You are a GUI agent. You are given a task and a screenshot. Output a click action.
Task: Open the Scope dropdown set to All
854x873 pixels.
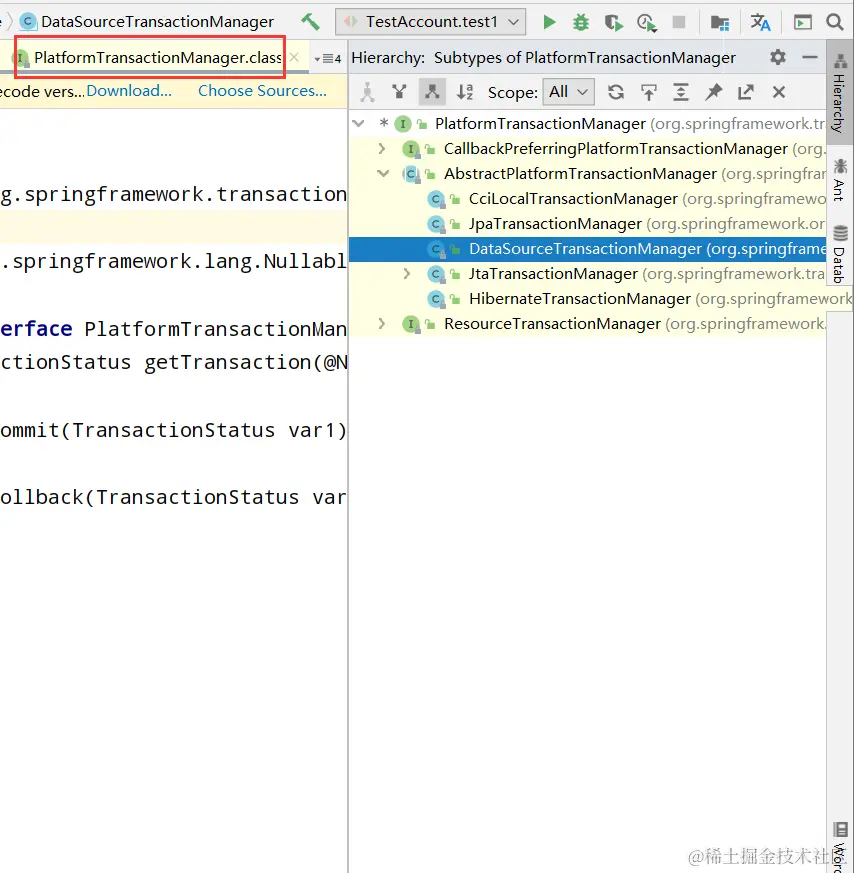click(x=568, y=92)
